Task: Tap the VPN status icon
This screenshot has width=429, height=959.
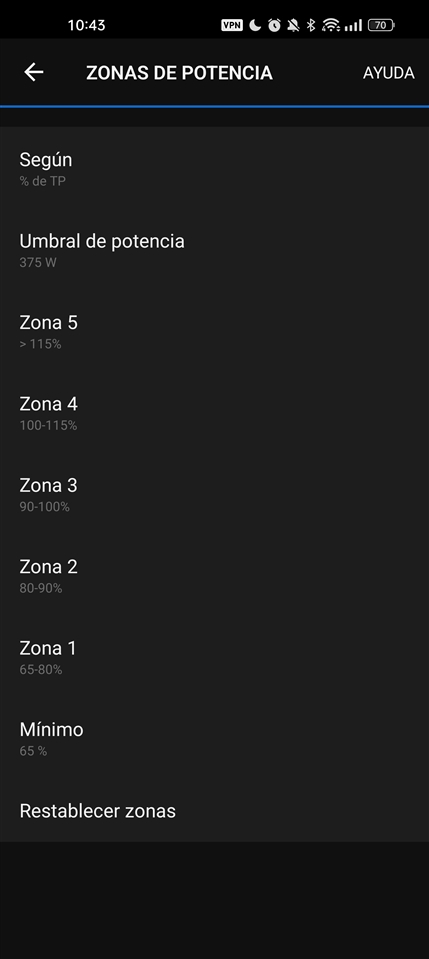Action: [232, 25]
